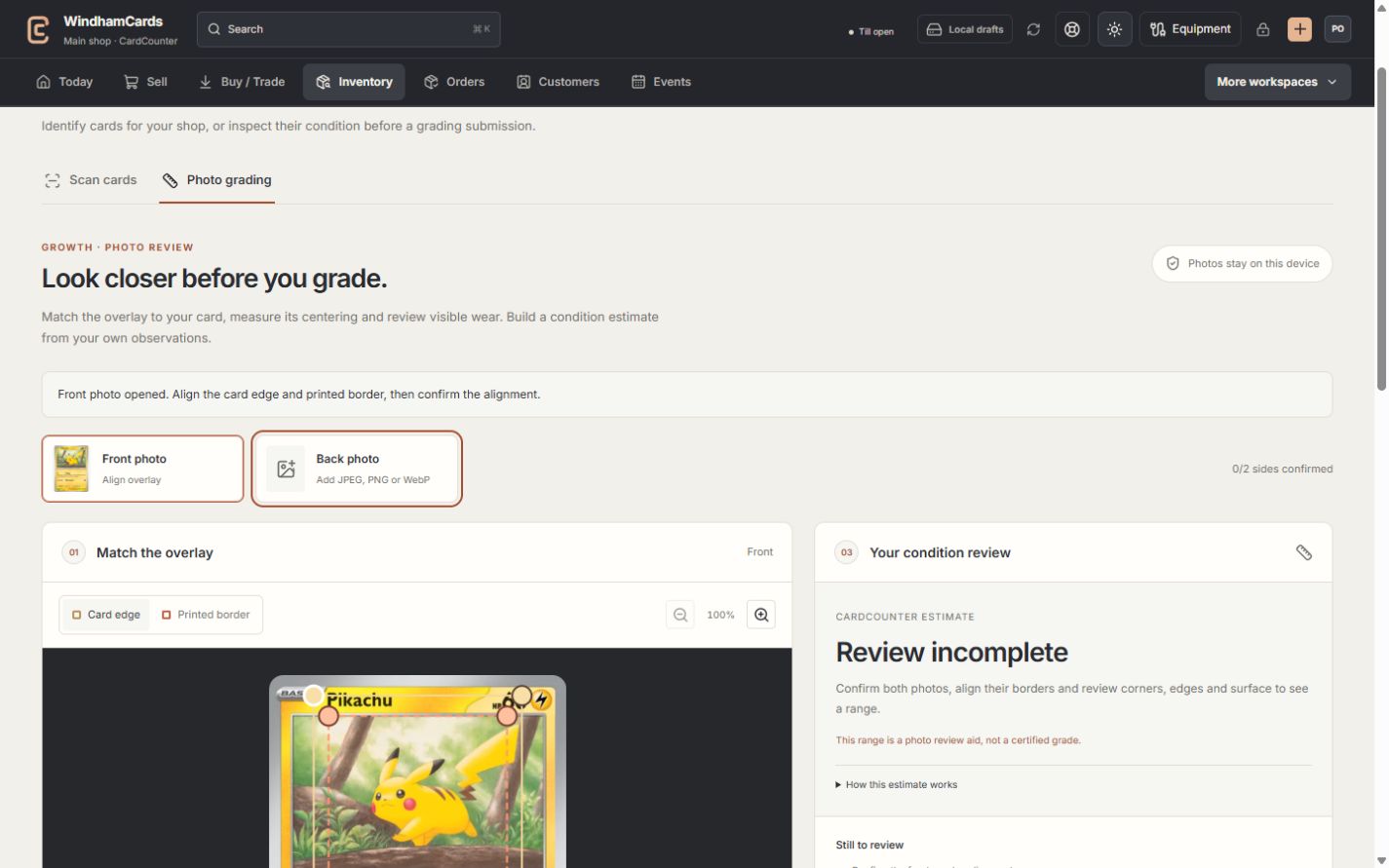
Task: Click the sync refresh icon
Action: [x=1033, y=29]
